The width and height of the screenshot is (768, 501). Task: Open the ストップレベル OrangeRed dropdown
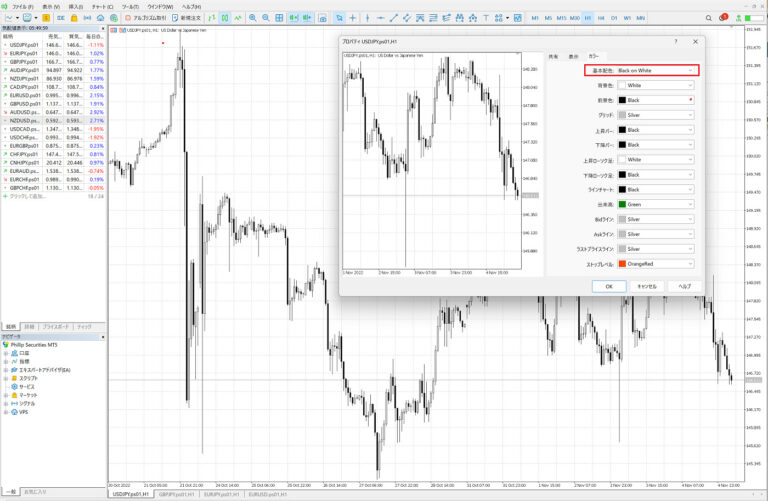coord(655,264)
